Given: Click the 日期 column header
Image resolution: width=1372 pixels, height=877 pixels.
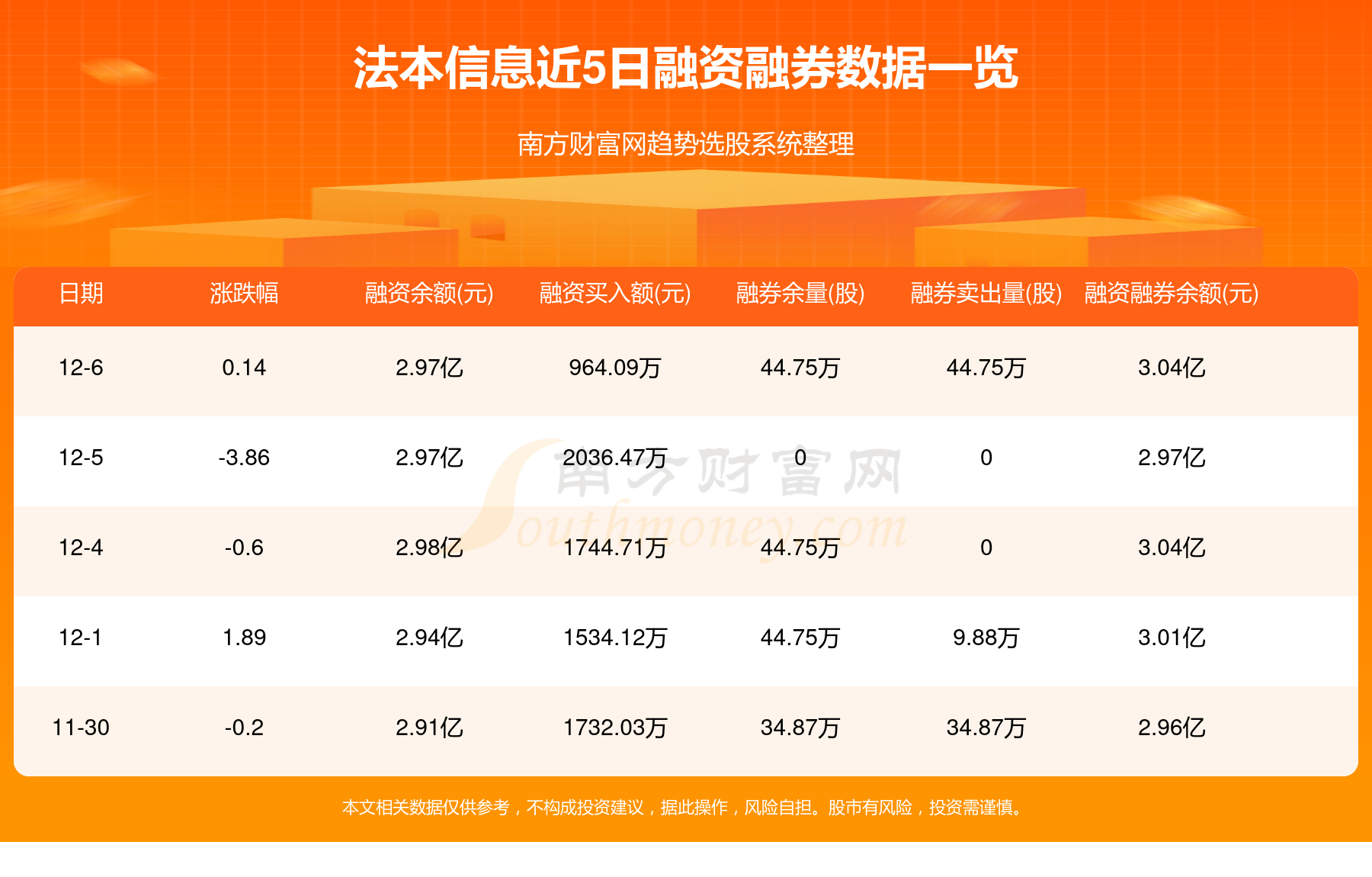Looking at the screenshot, I should (81, 293).
